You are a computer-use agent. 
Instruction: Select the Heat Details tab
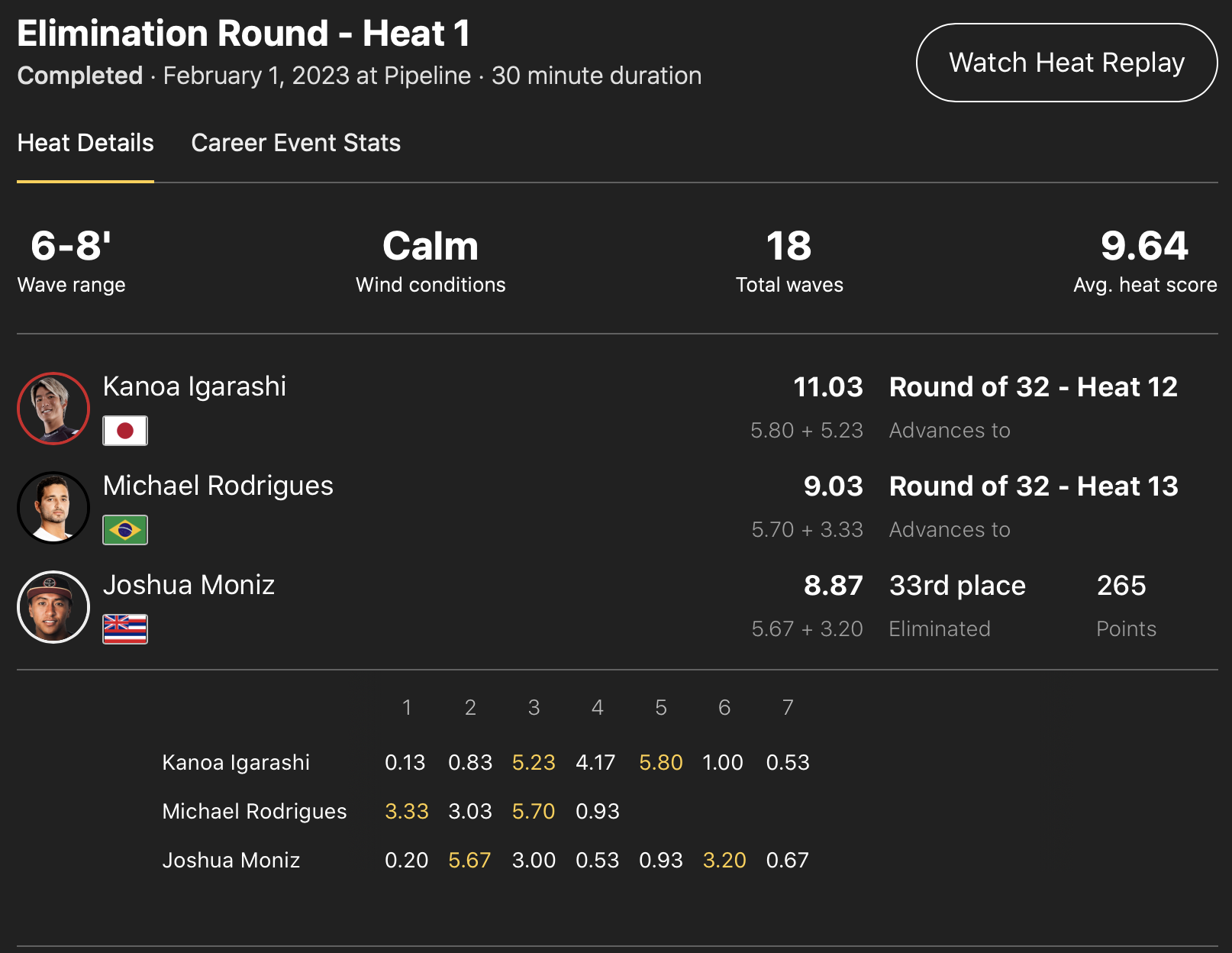point(85,143)
